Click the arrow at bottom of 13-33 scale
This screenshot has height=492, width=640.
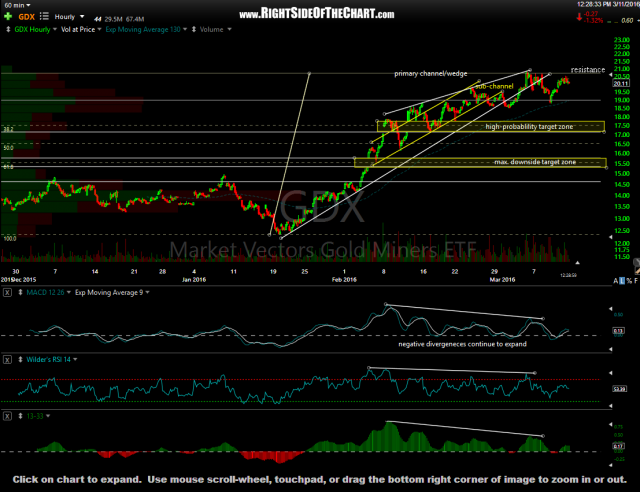click(611, 465)
